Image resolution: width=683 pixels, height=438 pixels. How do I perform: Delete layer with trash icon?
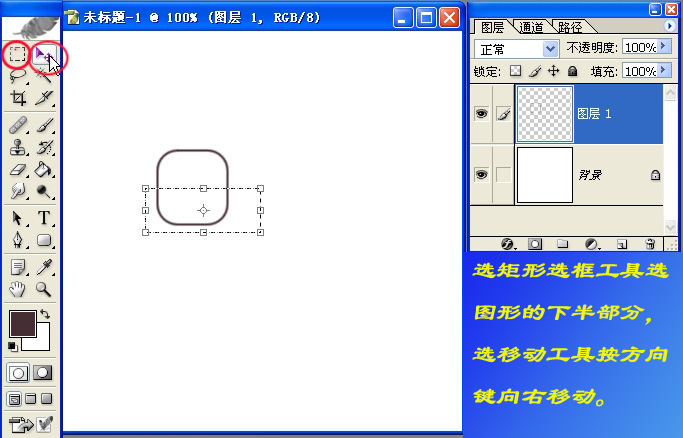pos(650,244)
